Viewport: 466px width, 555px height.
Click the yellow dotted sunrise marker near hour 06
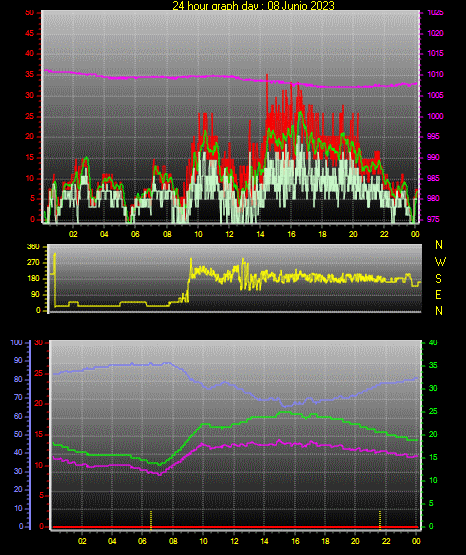click(x=151, y=520)
